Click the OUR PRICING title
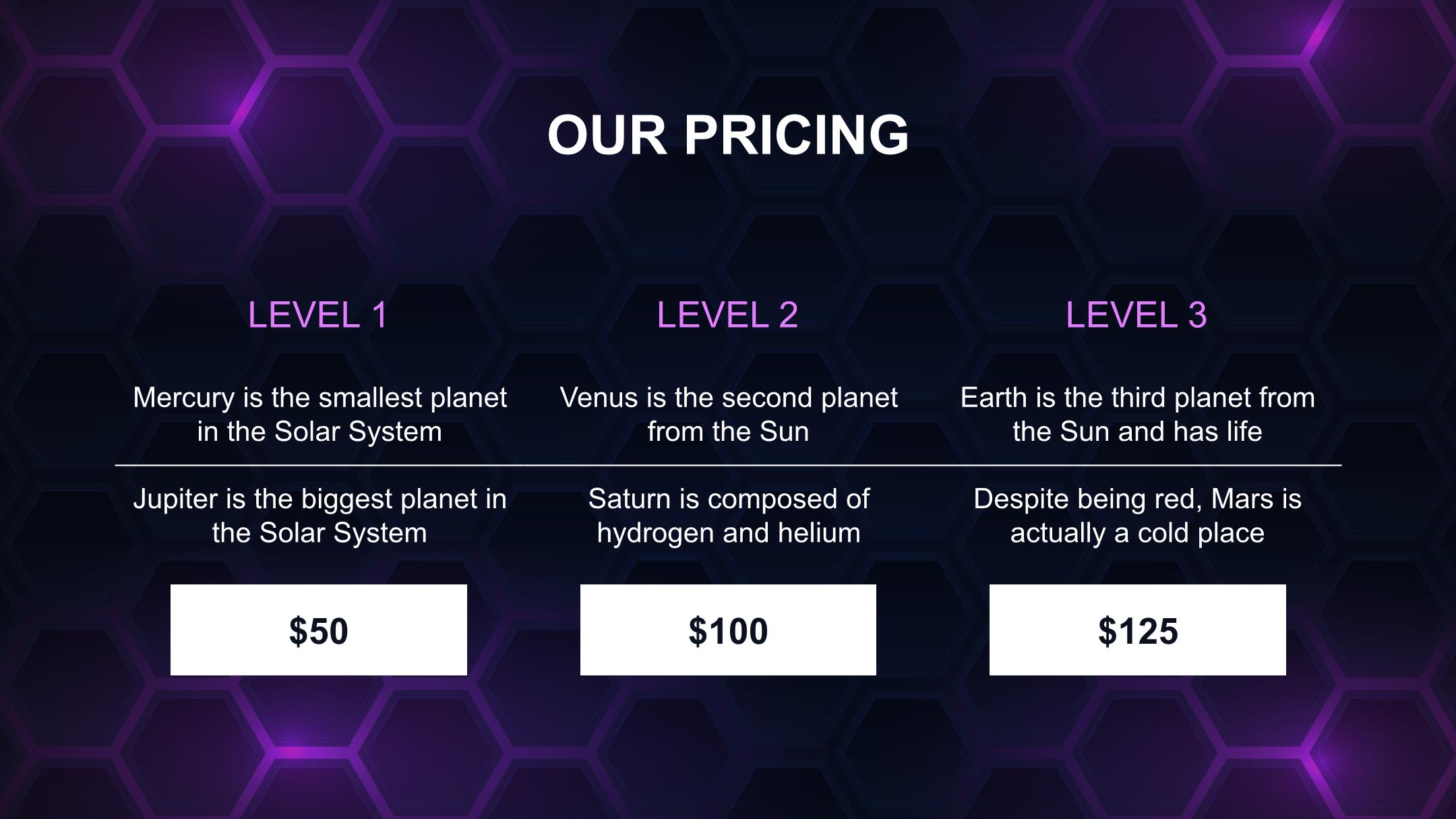The height and width of the screenshot is (819, 1456). 728,135
